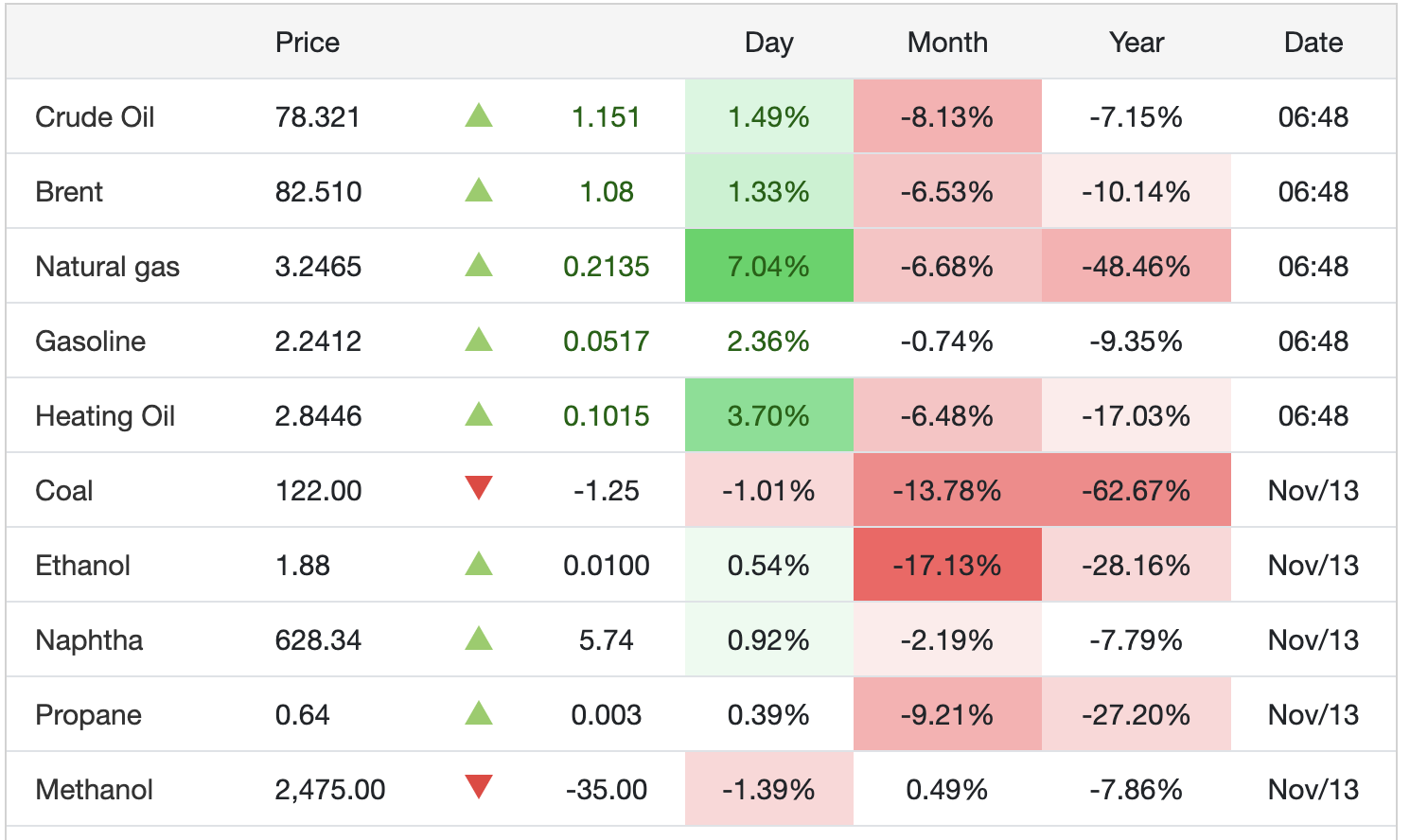Image resolution: width=1410 pixels, height=840 pixels.
Task: Click the green up arrow in Crude Oil row
Action: tap(479, 115)
